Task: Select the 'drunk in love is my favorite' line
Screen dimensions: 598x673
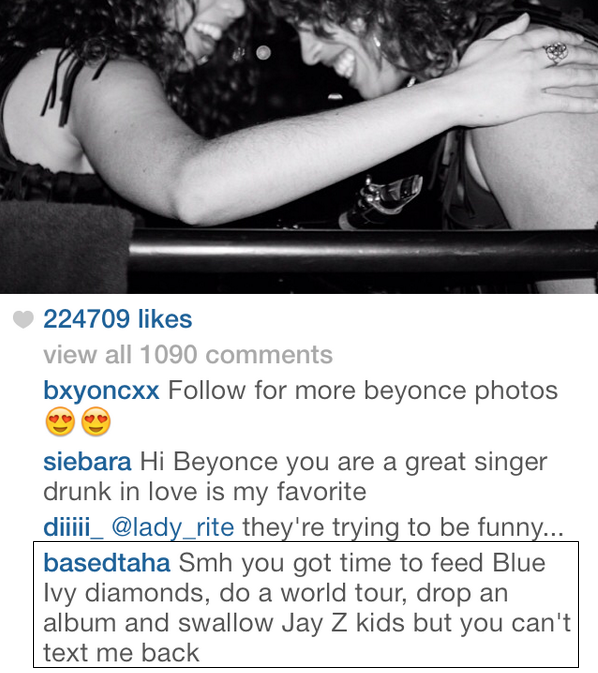Action: tap(205, 492)
